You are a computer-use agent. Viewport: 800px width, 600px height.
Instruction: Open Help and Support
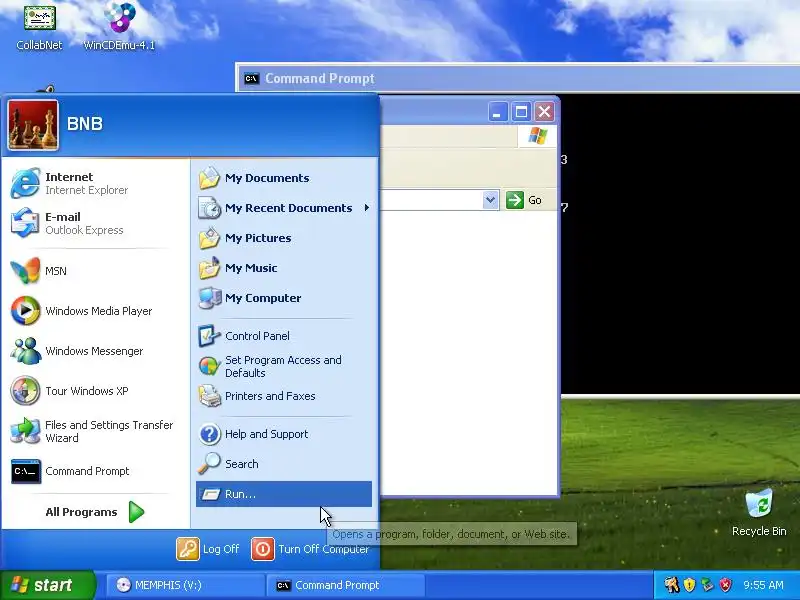tap(284, 434)
